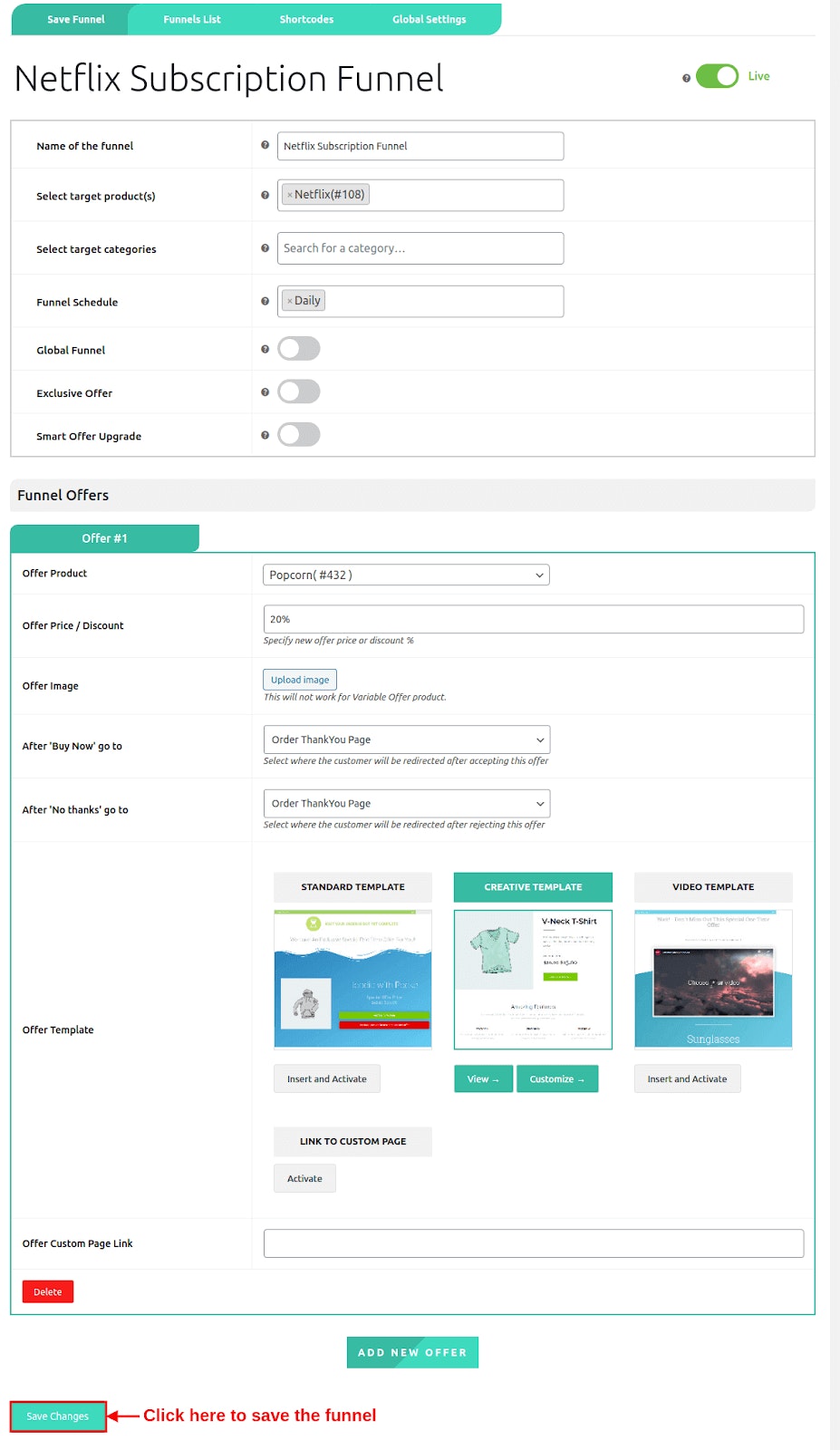Open After 'Buy Now' go to dropdown

coord(407,739)
